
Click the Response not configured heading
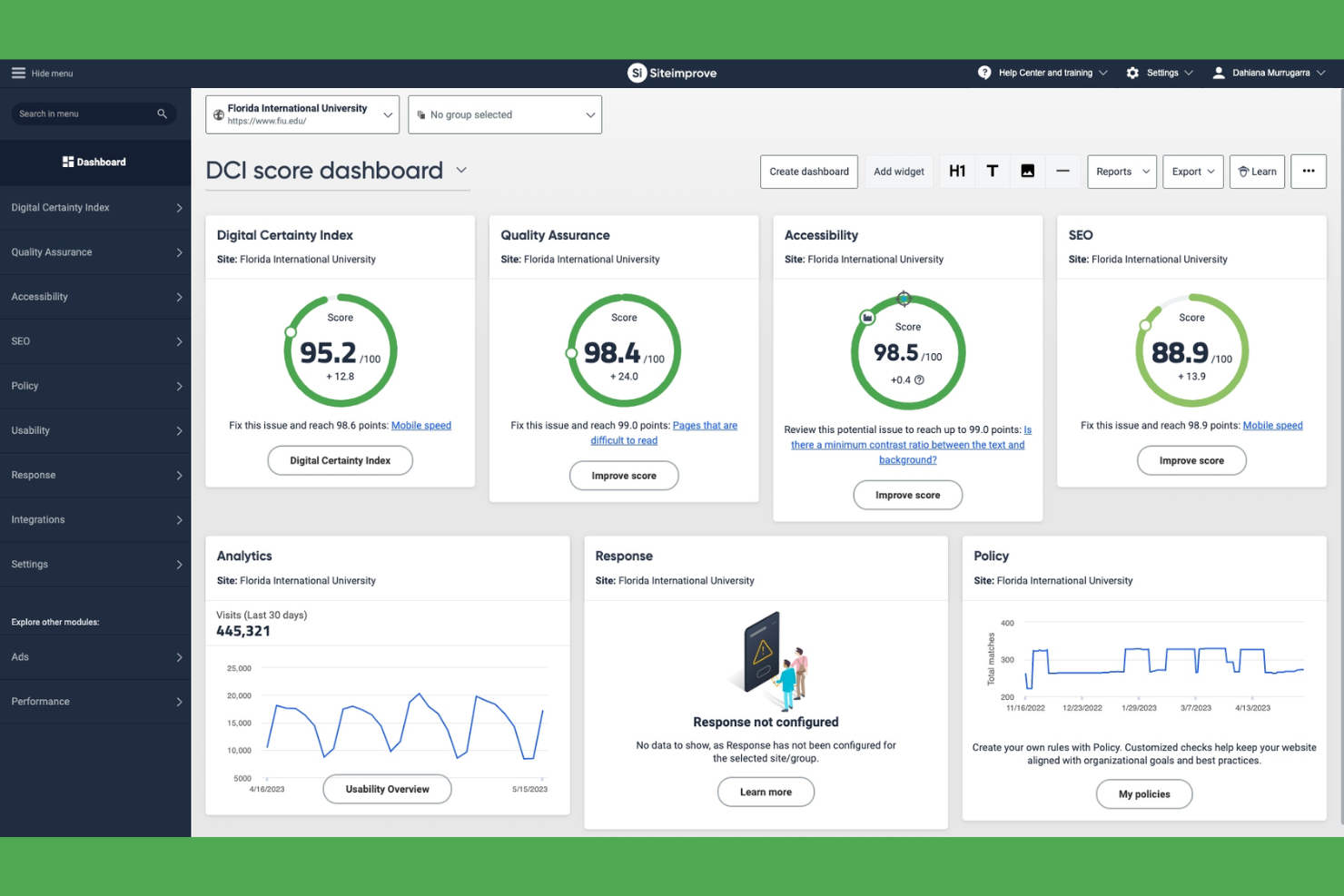(766, 722)
